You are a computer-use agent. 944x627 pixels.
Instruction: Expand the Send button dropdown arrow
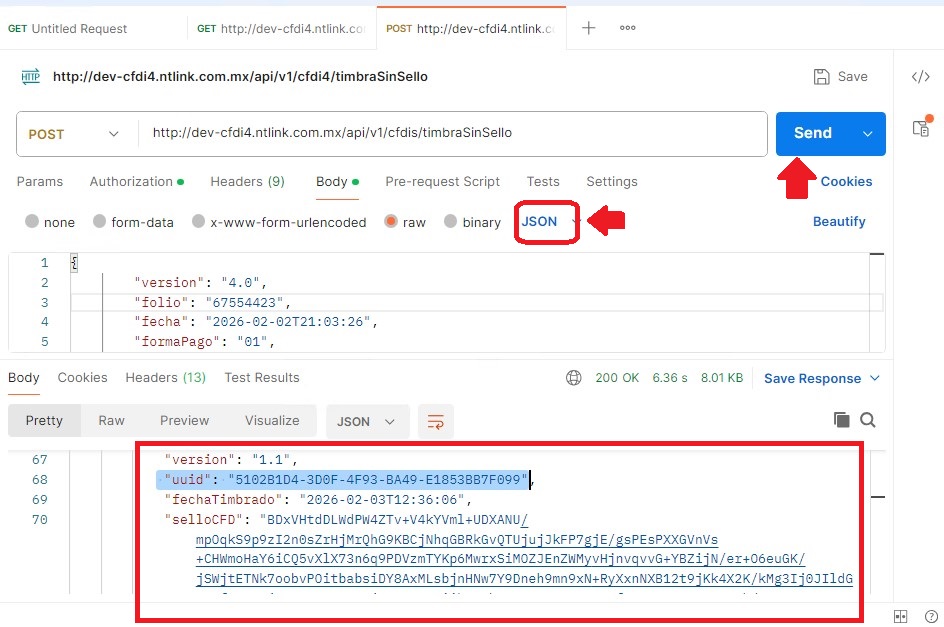(x=868, y=134)
